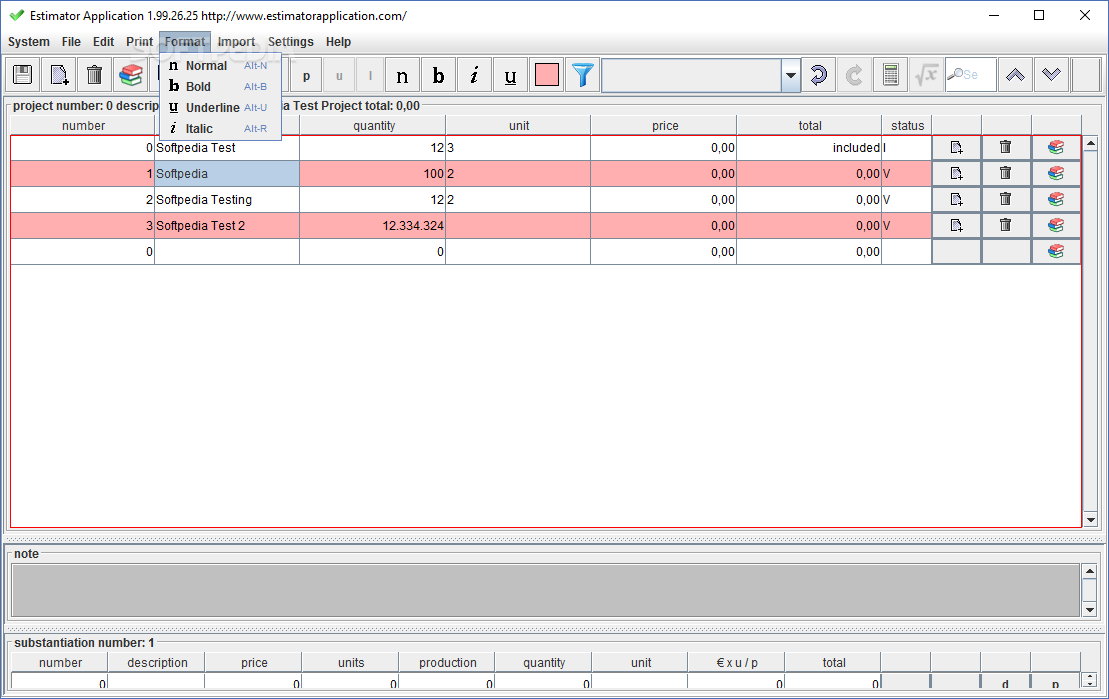Click books icon in Softpedia Test 2 row
The image size is (1109, 699).
[1056, 226]
